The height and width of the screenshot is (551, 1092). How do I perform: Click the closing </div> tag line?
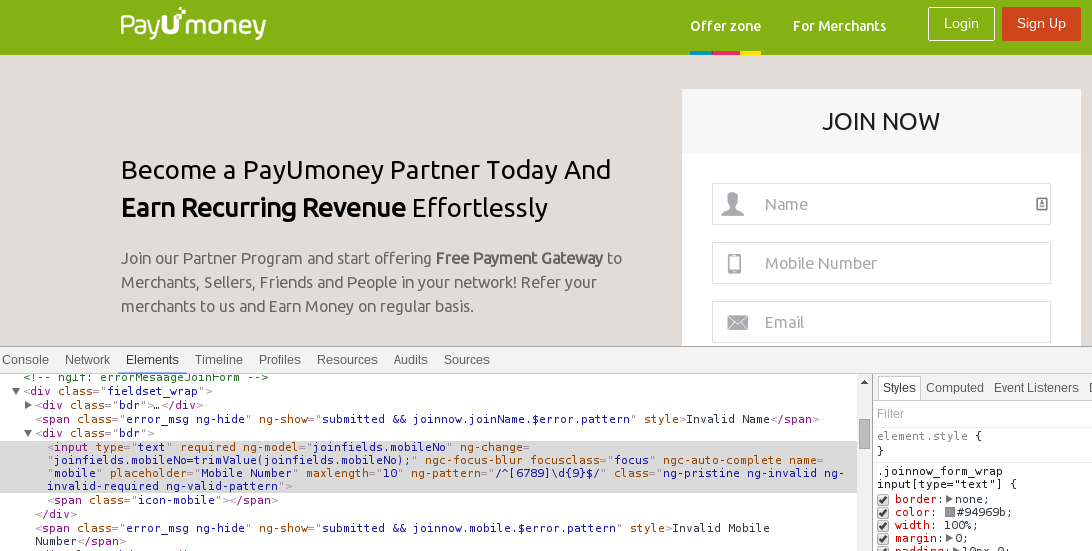[56, 514]
